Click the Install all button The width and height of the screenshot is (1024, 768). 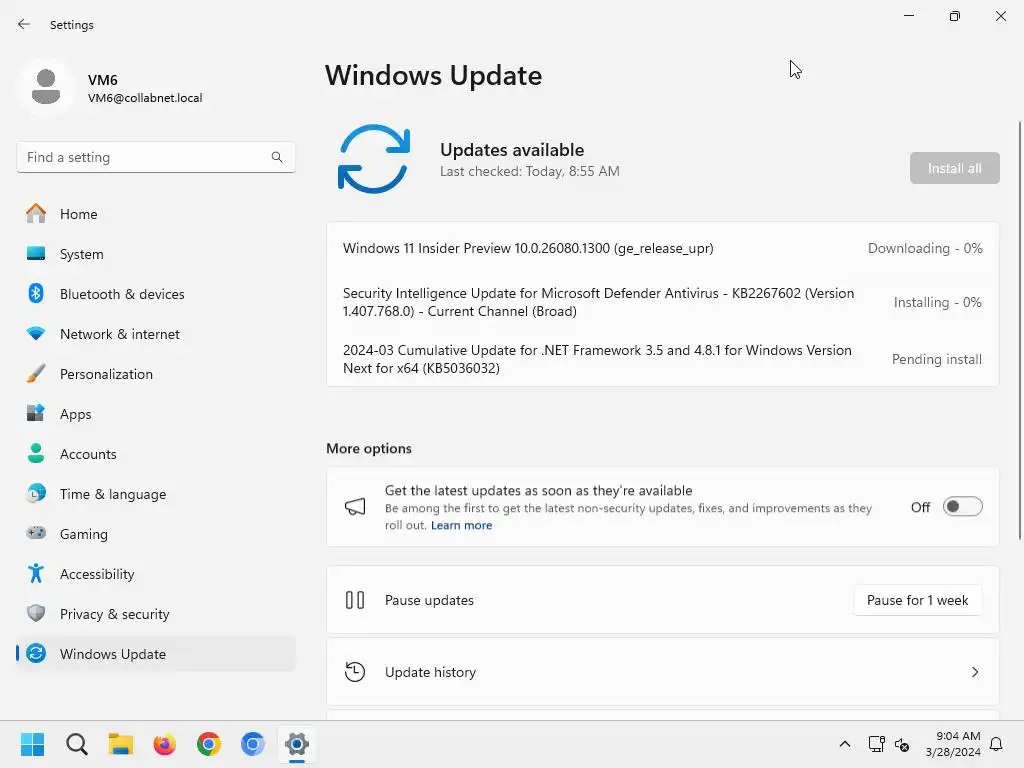(954, 168)
